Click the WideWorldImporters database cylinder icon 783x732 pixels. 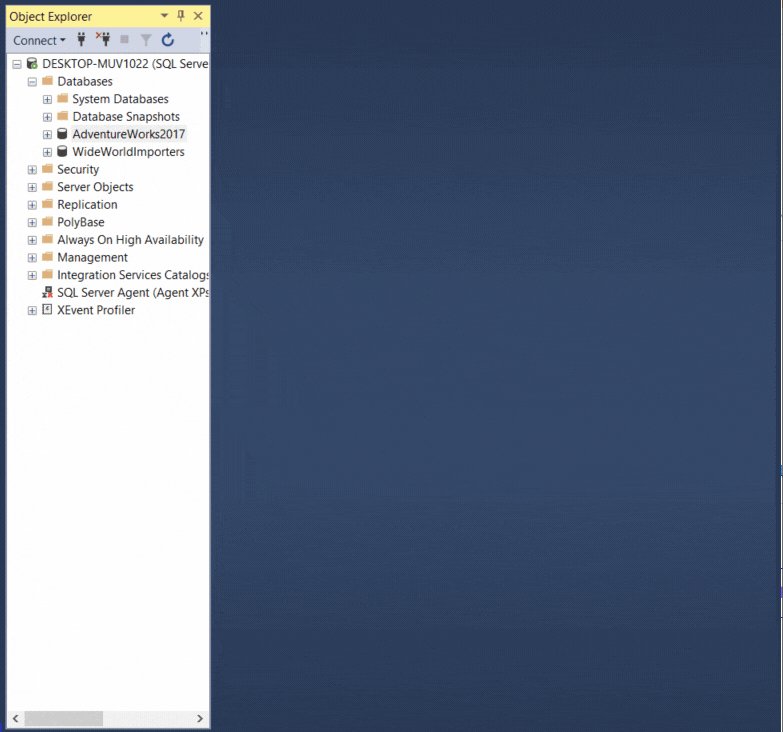point(62,151)
